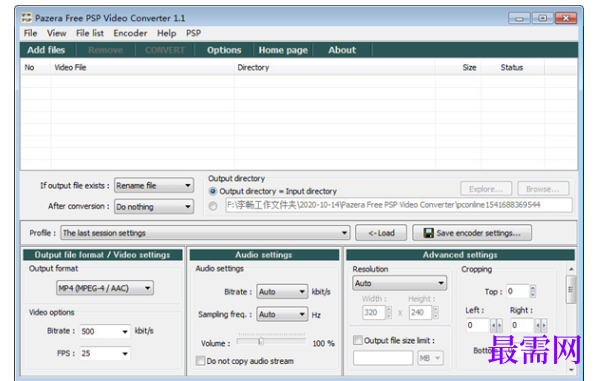Click the output file size limit input
Viewport: 600px width, 381px height.
383,358
